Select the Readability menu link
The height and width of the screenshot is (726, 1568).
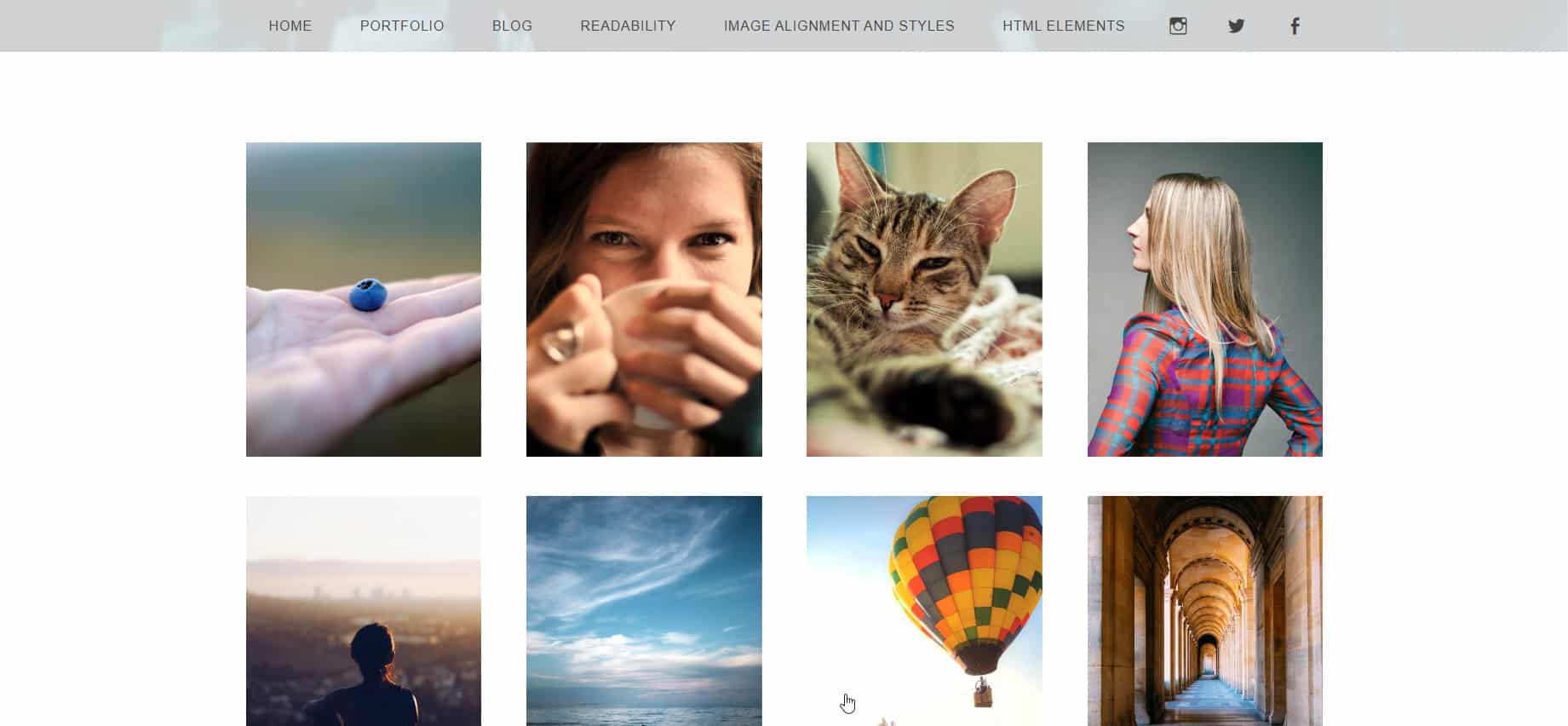pos(628,26)
